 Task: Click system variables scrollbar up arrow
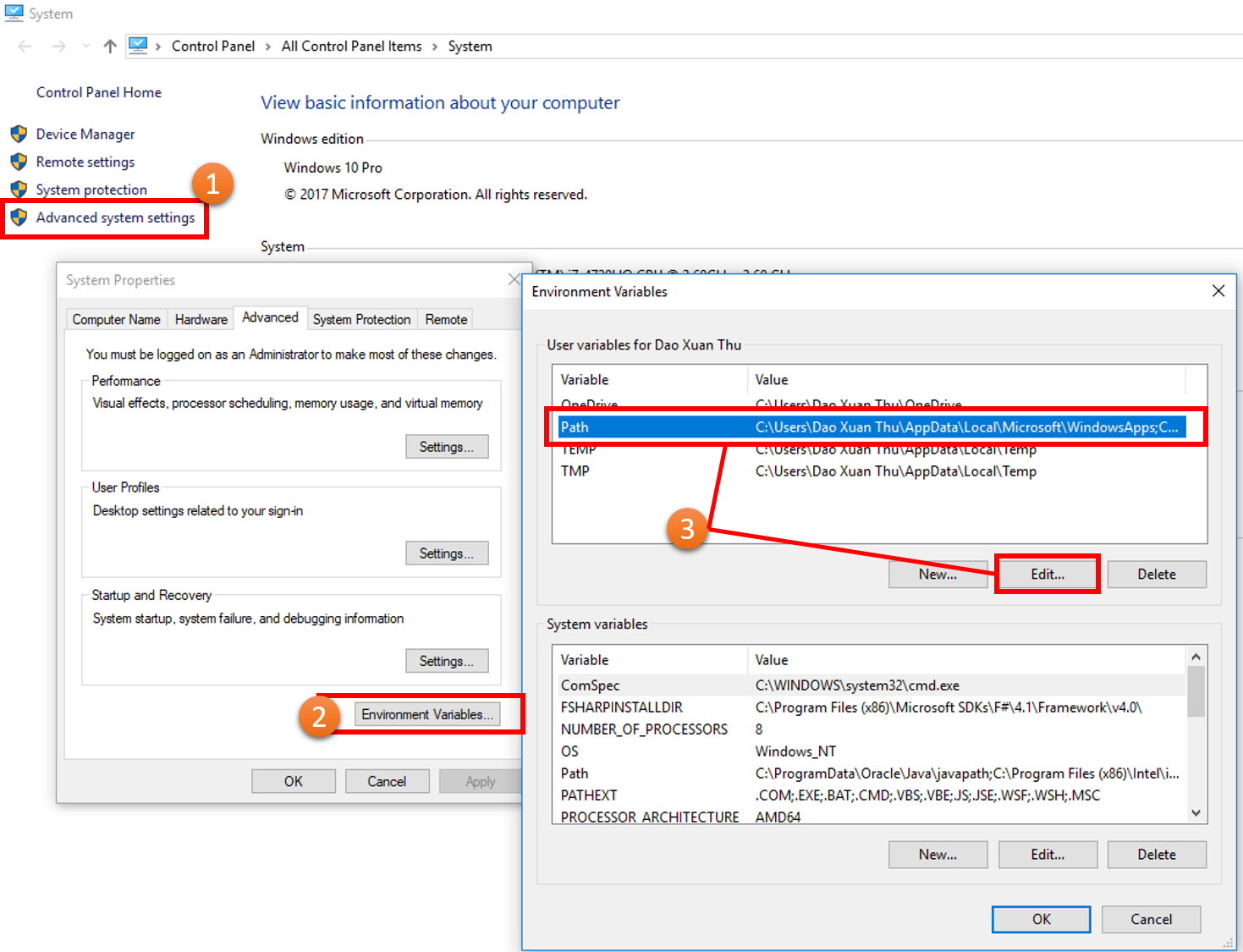coord(1196,657)
